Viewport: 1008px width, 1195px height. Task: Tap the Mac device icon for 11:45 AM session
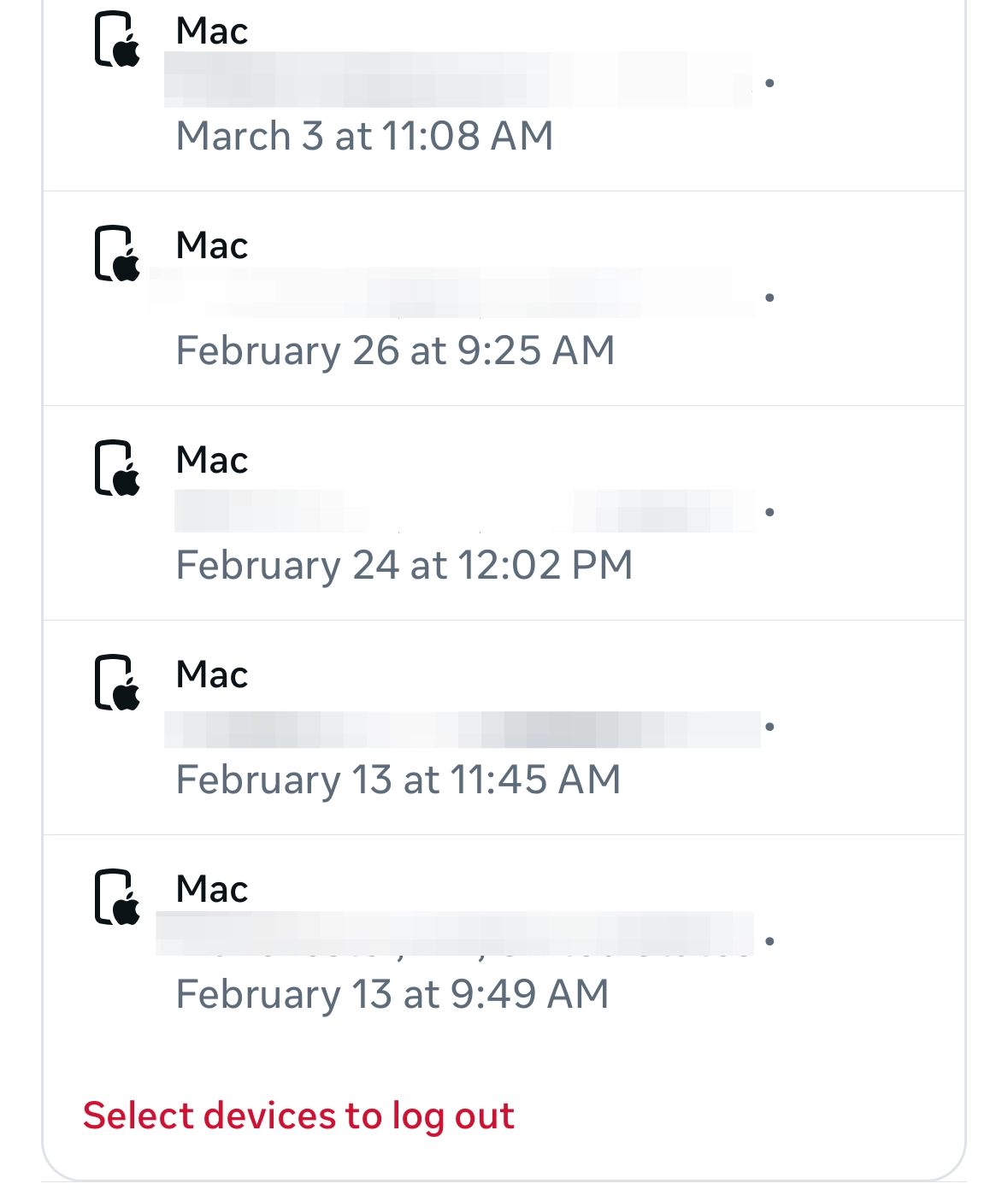tap(117, 683)
